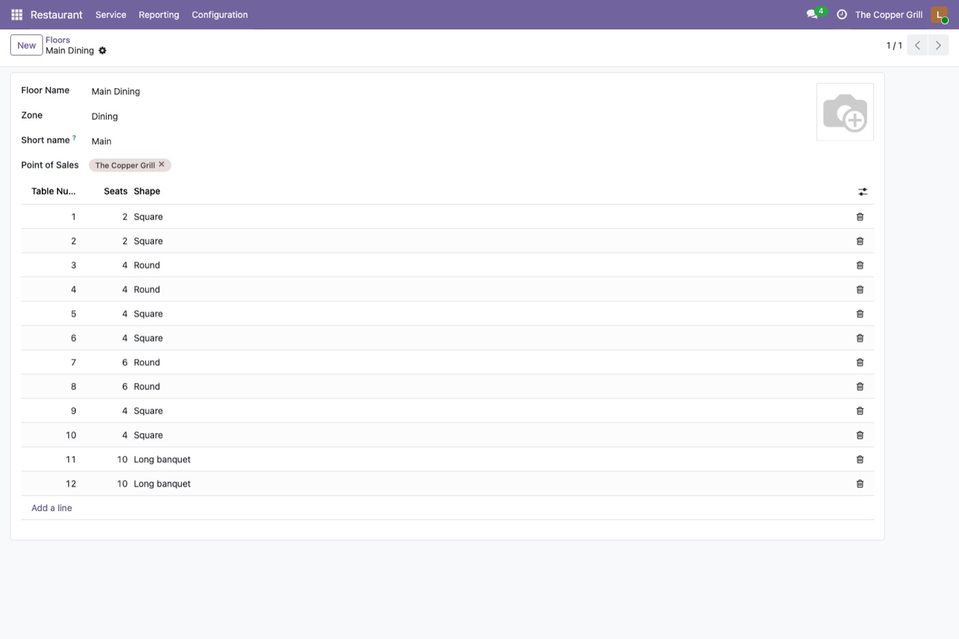Image resolution: width=959 pixels, height=639 pixels.
Task: Go to the Restaurant app home
Action: tap(56, 15)
